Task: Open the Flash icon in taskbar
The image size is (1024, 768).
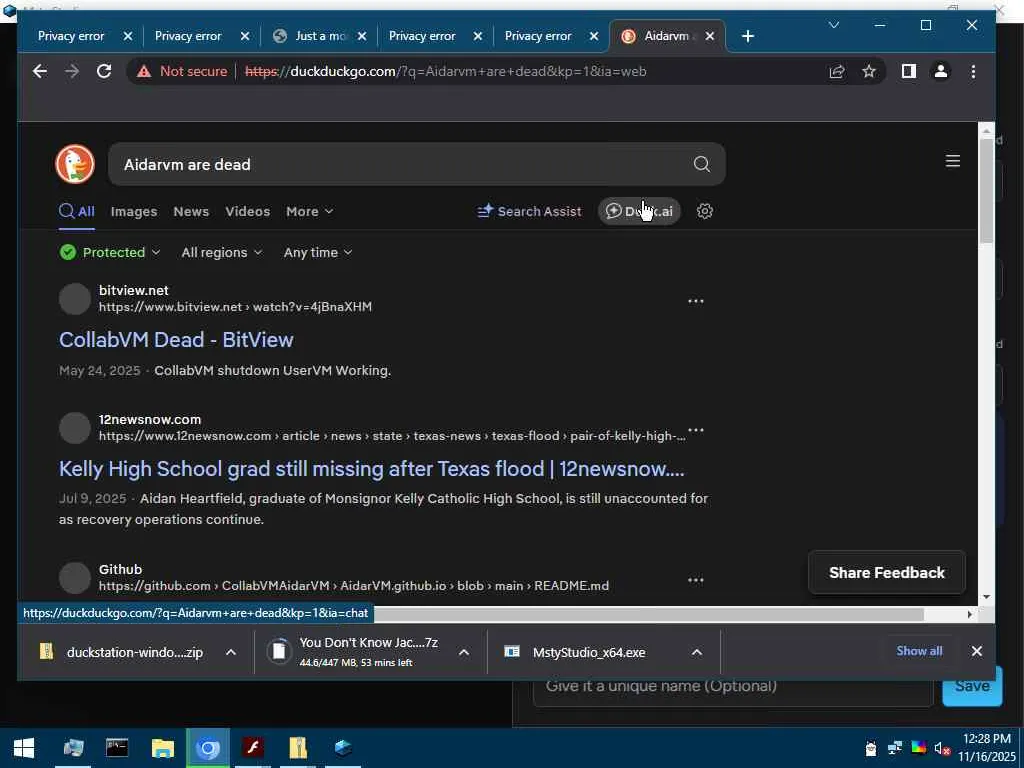Action: pos(253,748)
